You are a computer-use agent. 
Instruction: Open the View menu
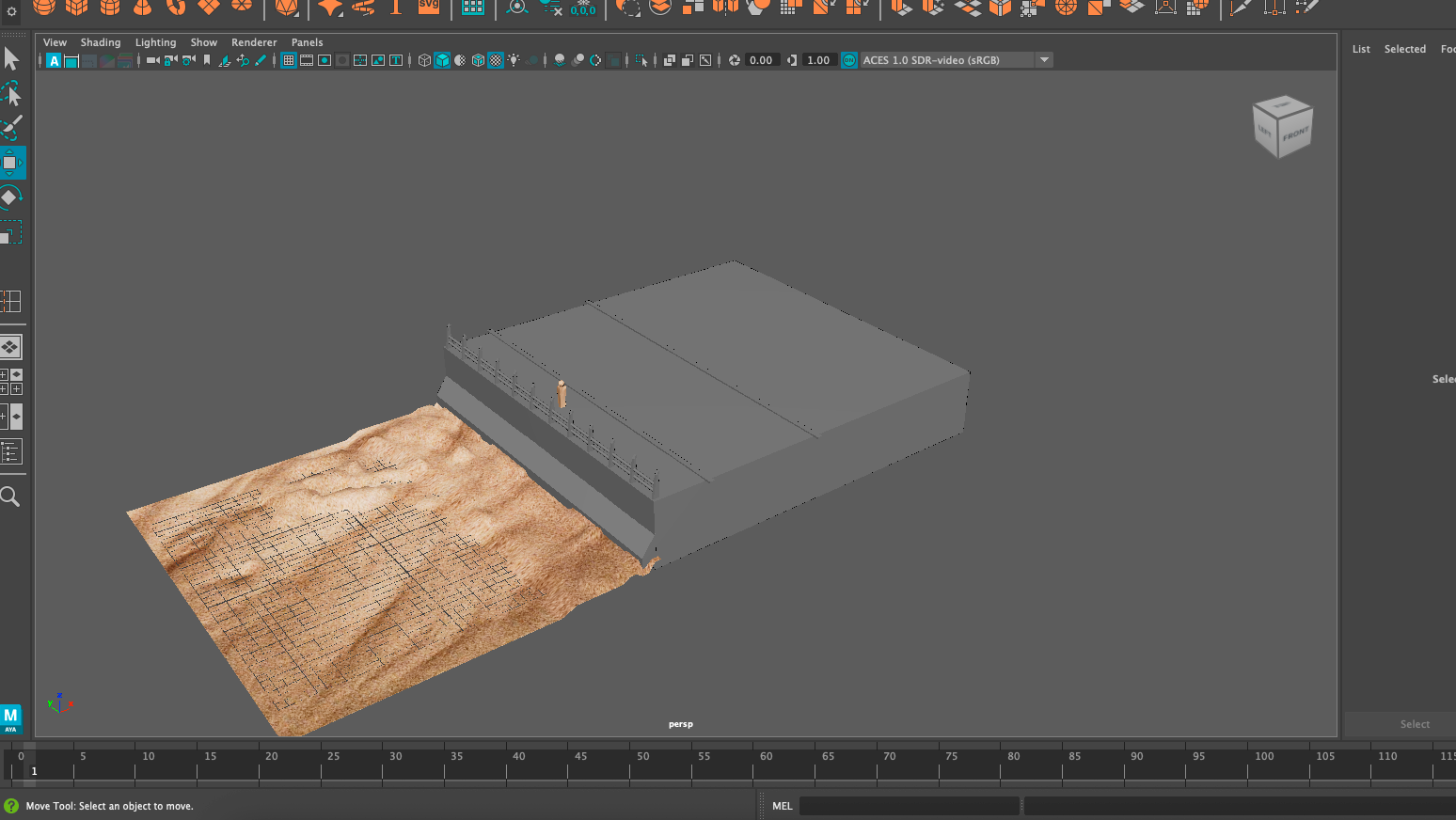[x=55, y=42]
